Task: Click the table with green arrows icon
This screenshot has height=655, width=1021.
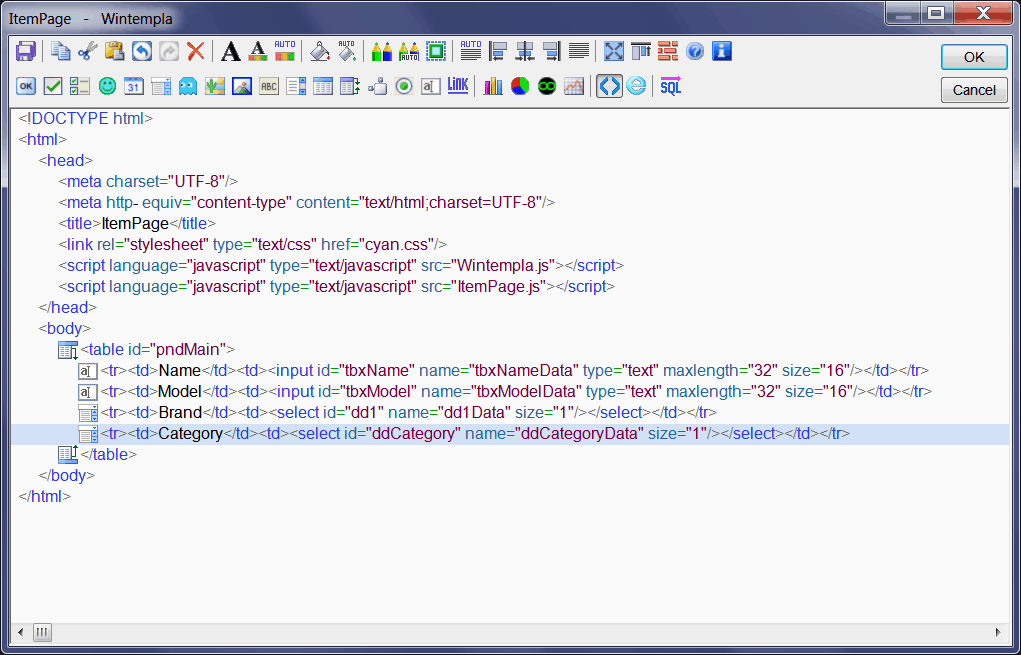Action: (x=350, y=86)
